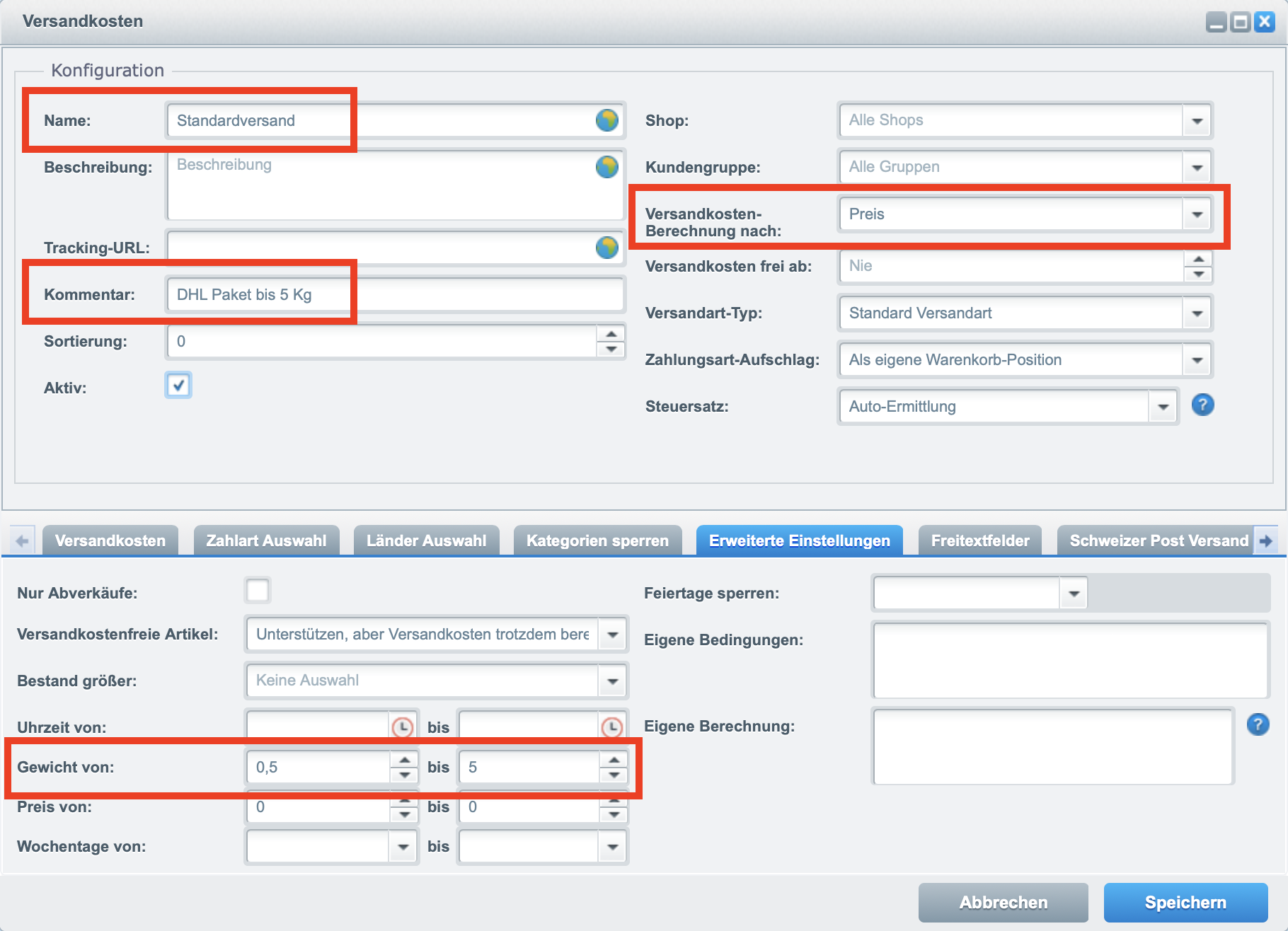The image size is (1288, 931).
Task: Select Erweiterte Einstellungen tab
Action: click(800, 540)
